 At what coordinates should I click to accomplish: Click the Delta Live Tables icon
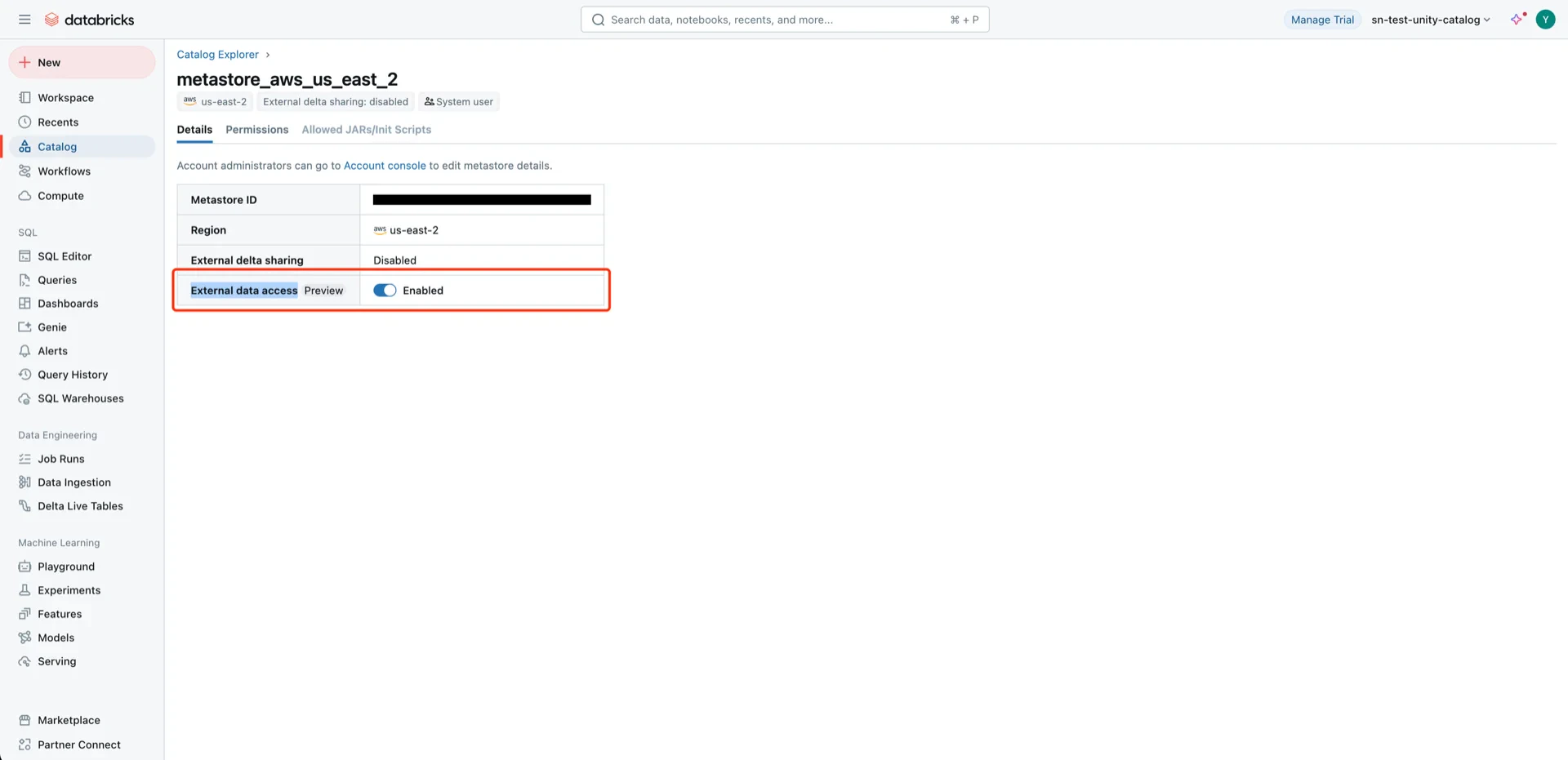point(24,505)
